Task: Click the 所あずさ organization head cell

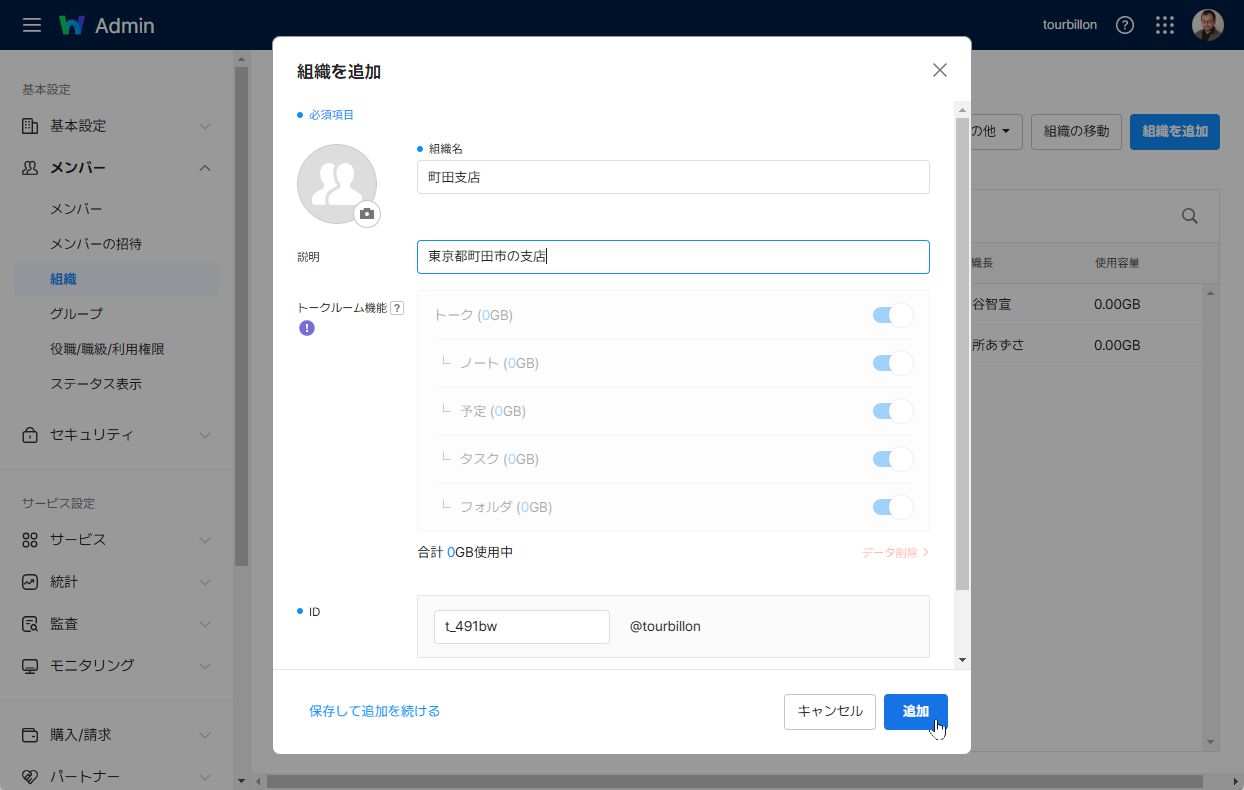Action: [x=998, y=345]
